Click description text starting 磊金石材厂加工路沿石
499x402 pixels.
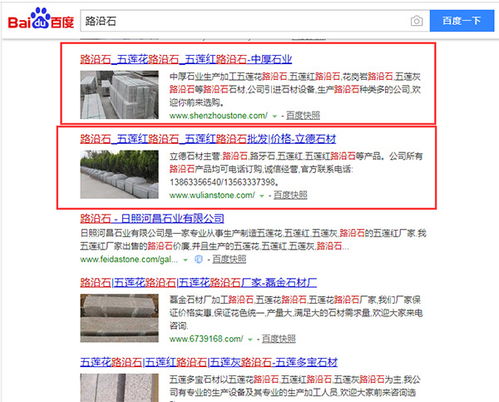[x=296, y=313]
